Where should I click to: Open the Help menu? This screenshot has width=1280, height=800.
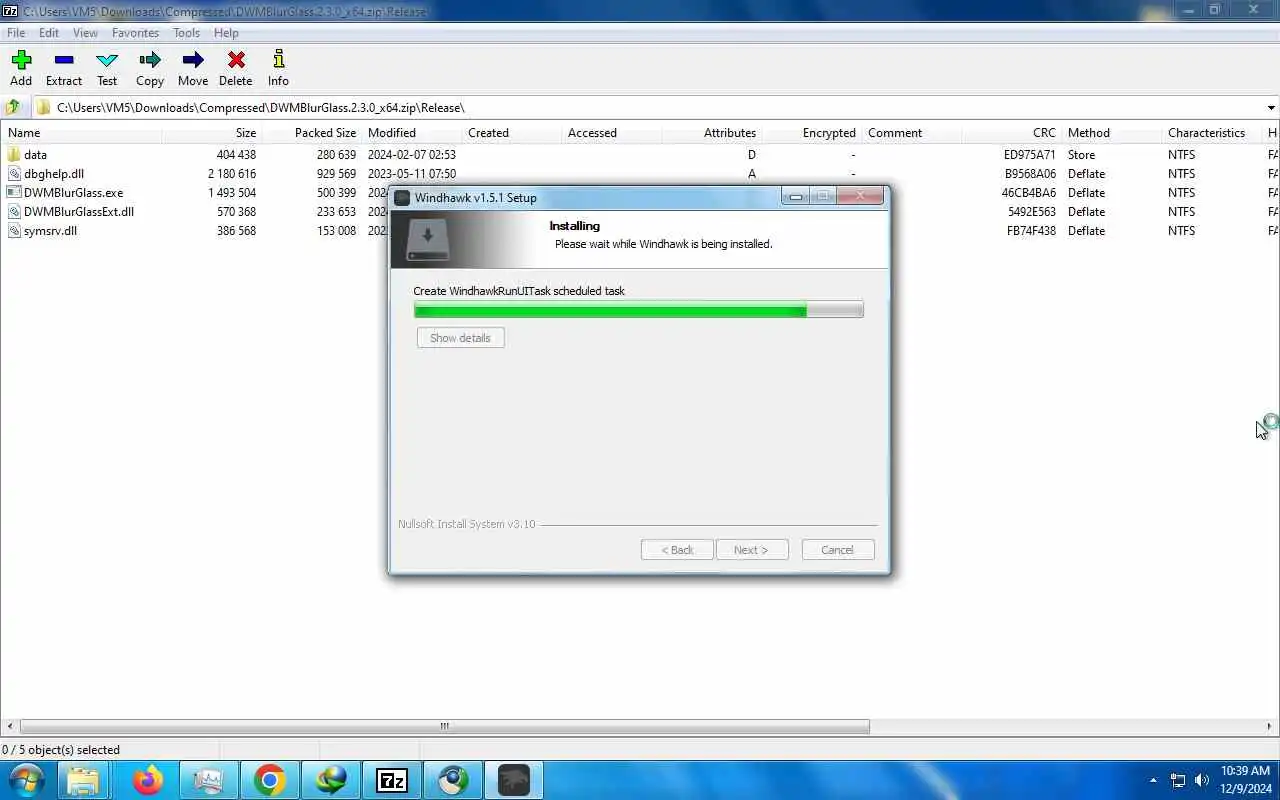pyautogui.click(x=227, y=33)
